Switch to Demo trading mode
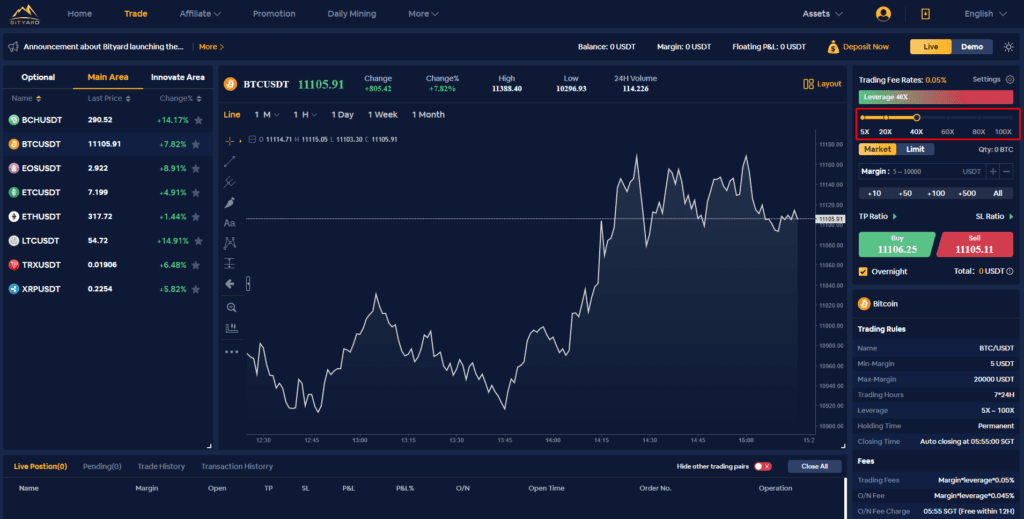This screenshot has width=1024, height=519. [972, 47]
